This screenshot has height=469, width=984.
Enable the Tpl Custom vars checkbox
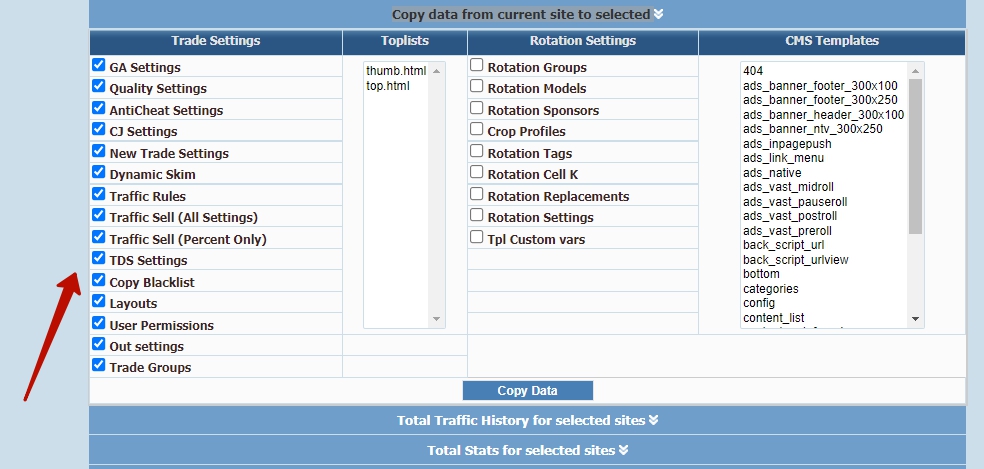pos(477,237)
